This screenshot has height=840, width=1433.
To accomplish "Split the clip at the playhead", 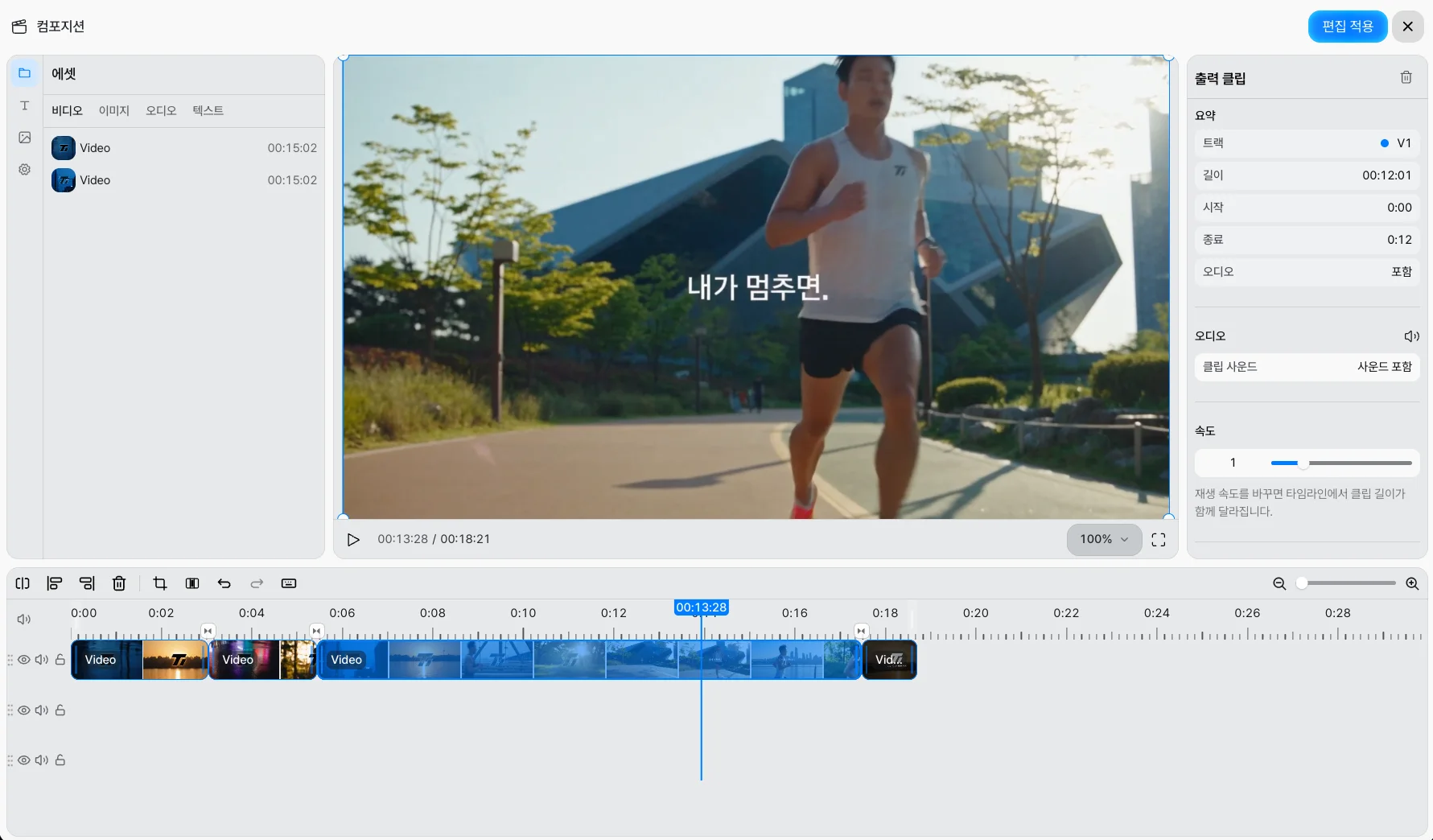I will pyautogui.click(x=23, y=583).
